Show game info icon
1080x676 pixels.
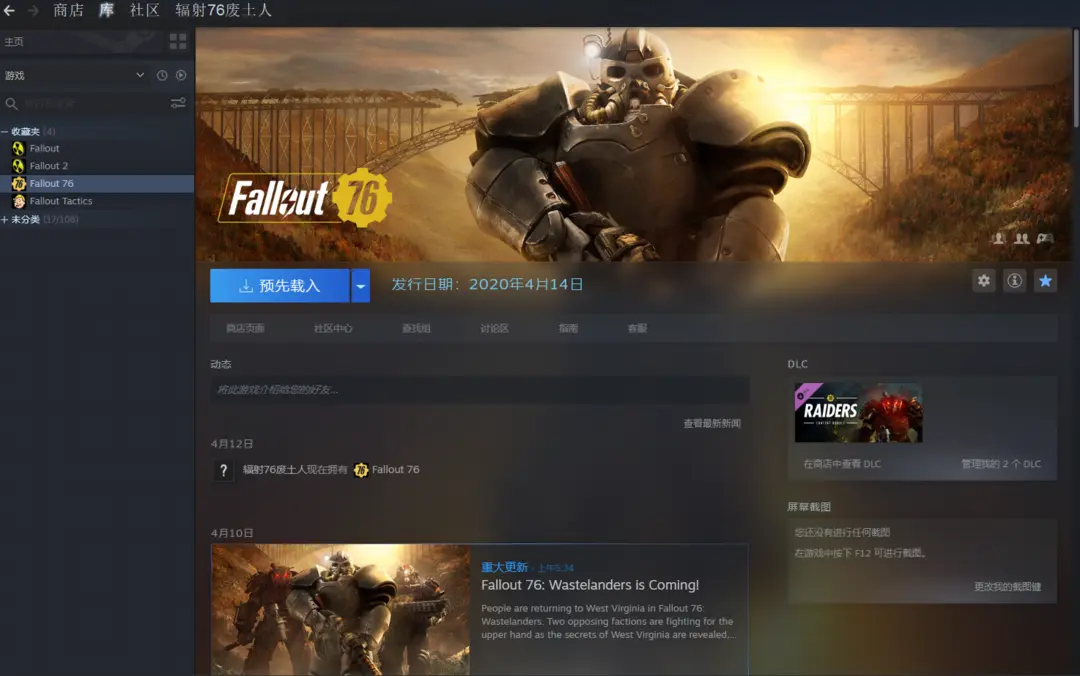[1015, 280]
